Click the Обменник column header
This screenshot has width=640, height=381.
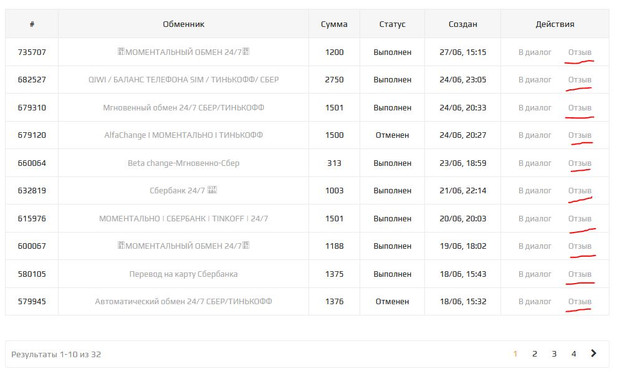pyautogui.click(x=183, y=24)
